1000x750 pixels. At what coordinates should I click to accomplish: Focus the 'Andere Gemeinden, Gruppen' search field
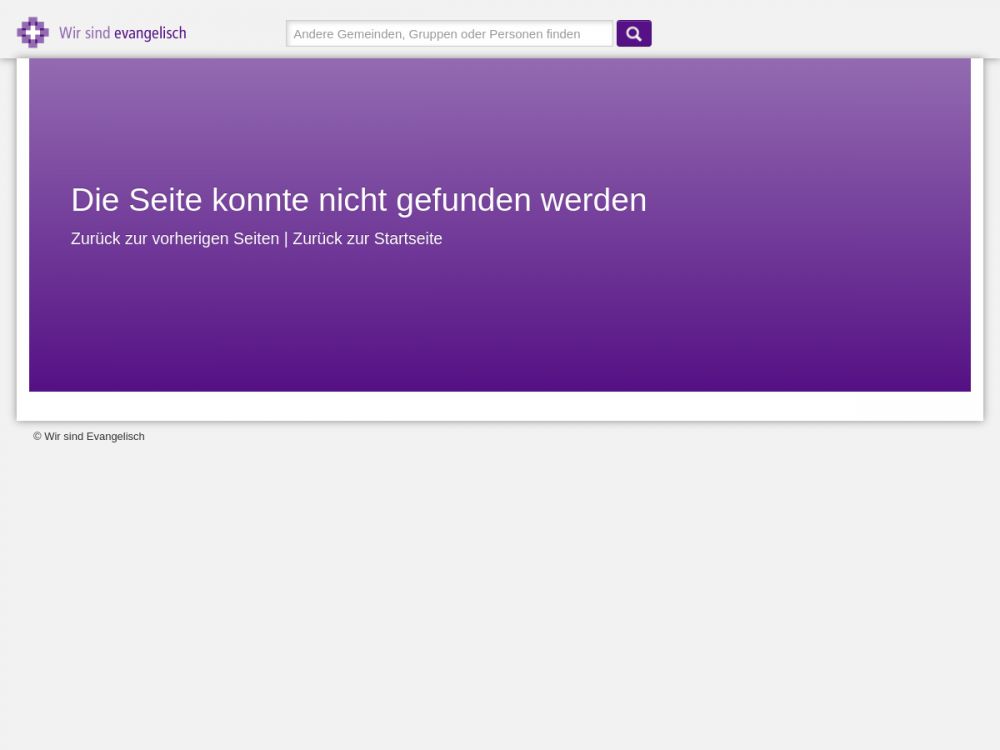pos(449,34)
